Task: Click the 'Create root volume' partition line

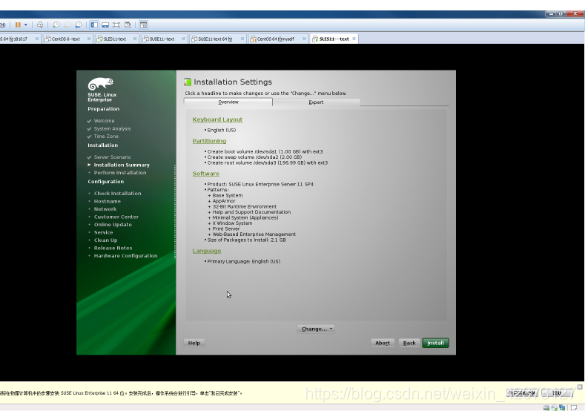Action: [x=268, y=163]
